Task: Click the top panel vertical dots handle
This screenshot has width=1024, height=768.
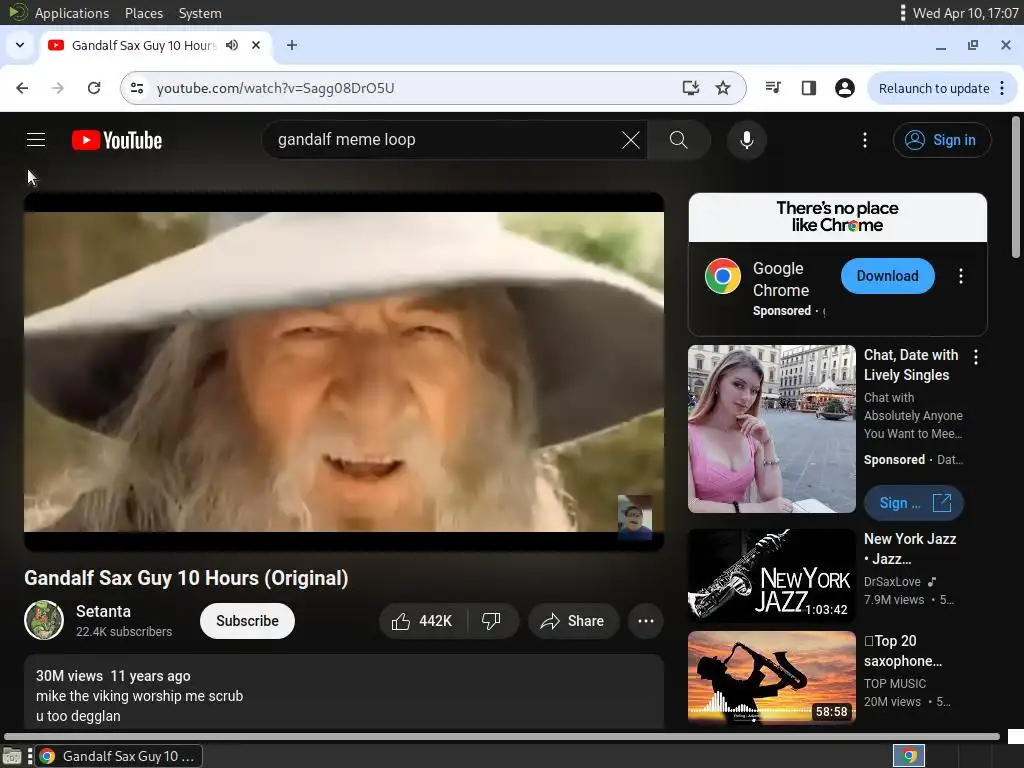Action: click(903, 13)
